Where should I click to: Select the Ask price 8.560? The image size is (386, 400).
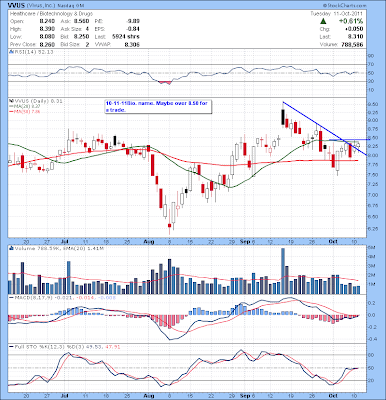(82, 21)
